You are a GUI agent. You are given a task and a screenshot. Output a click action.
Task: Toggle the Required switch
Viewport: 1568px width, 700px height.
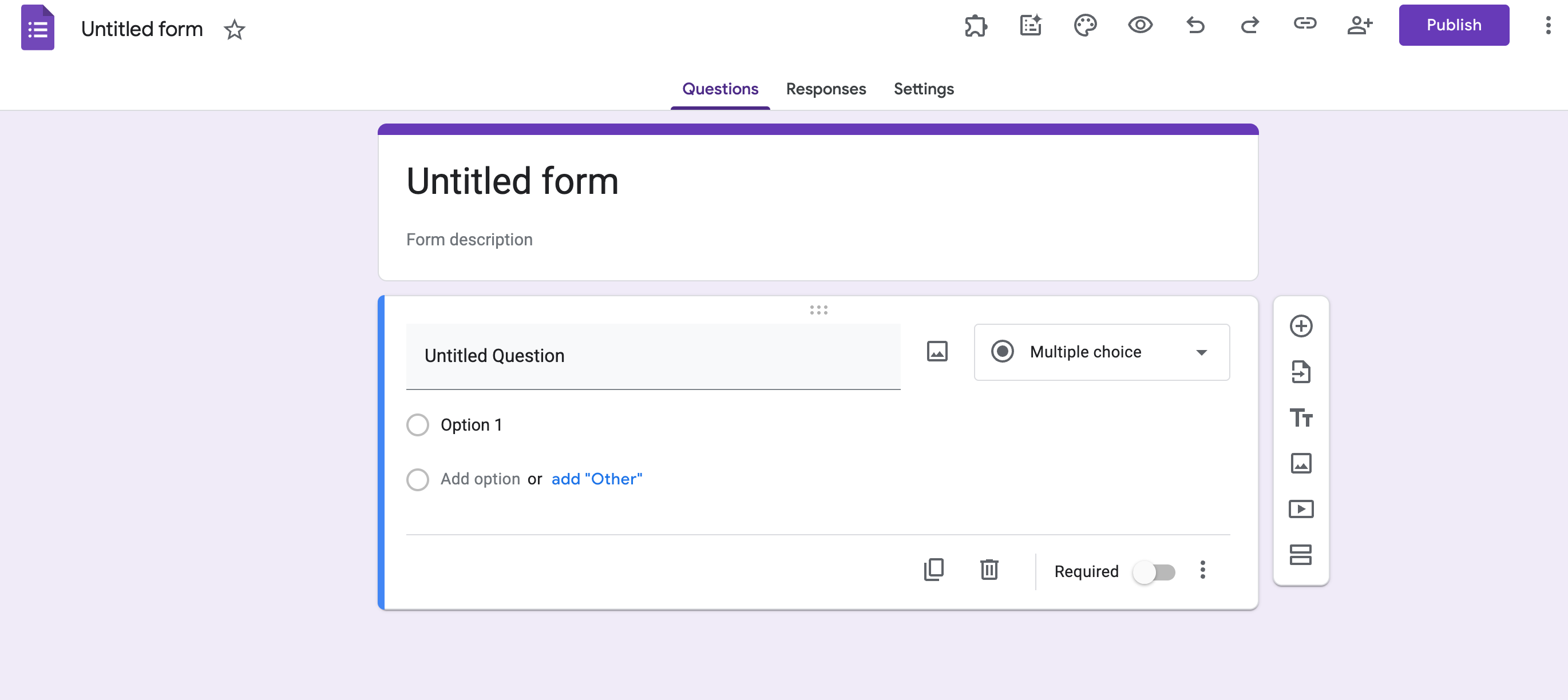(1154, 572)
